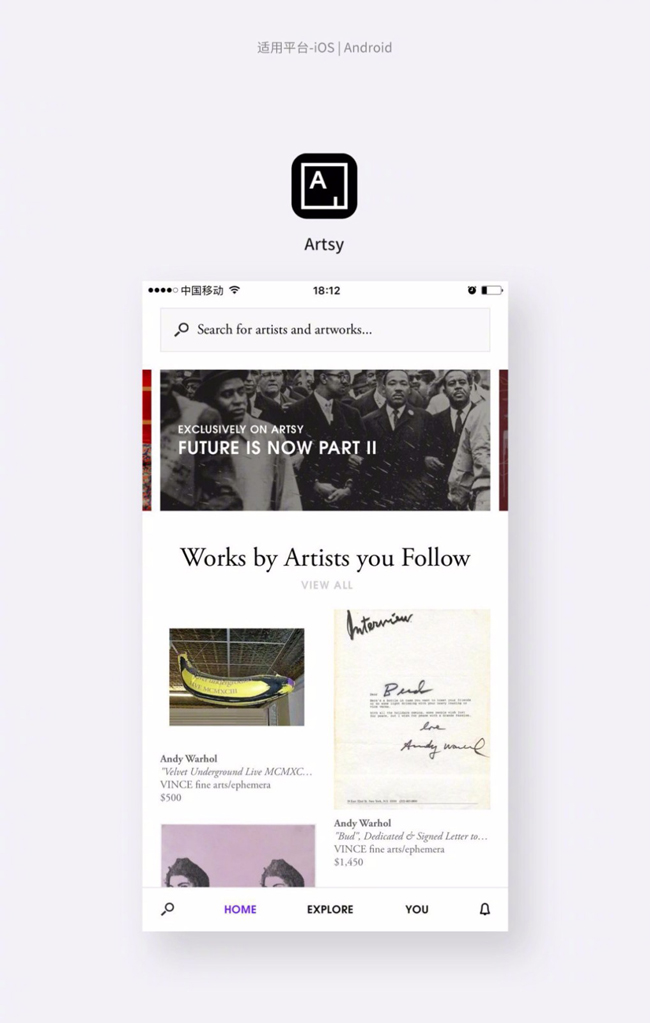This screenshot has width=650, height=1023.
Task: Tap the magnifier icon in search field
Action: pyautogui.click(x=181, y=329)
